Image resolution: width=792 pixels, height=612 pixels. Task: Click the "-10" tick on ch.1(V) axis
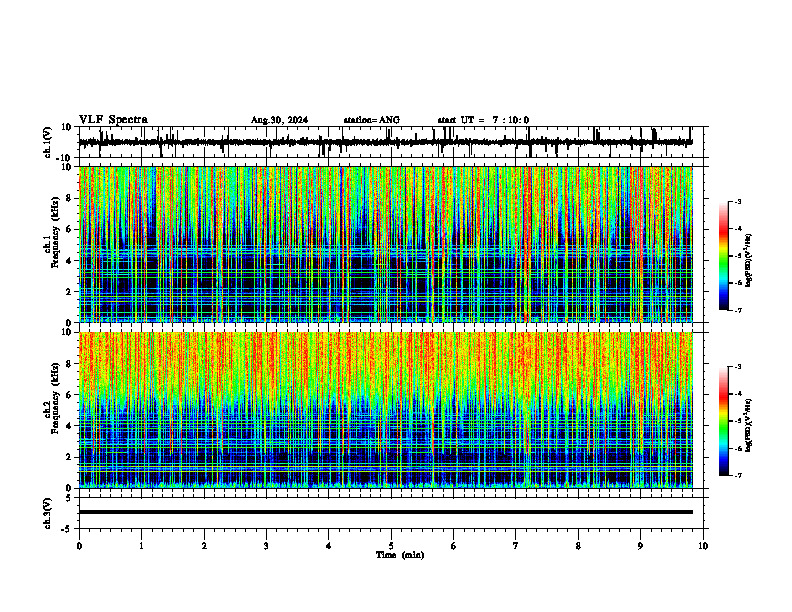[x=65, y=158]
